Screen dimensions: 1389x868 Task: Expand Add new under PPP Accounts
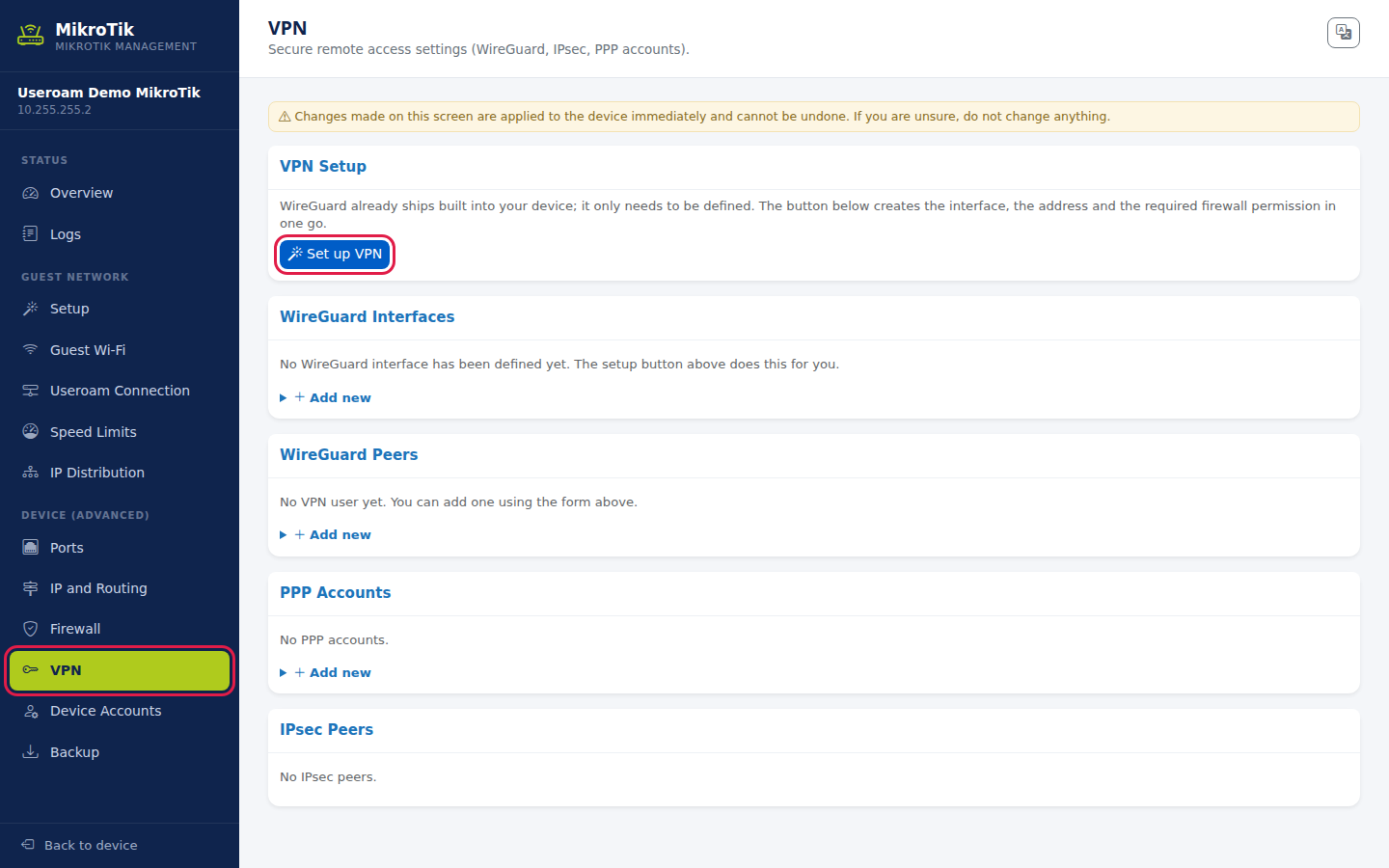coord(326,672)
